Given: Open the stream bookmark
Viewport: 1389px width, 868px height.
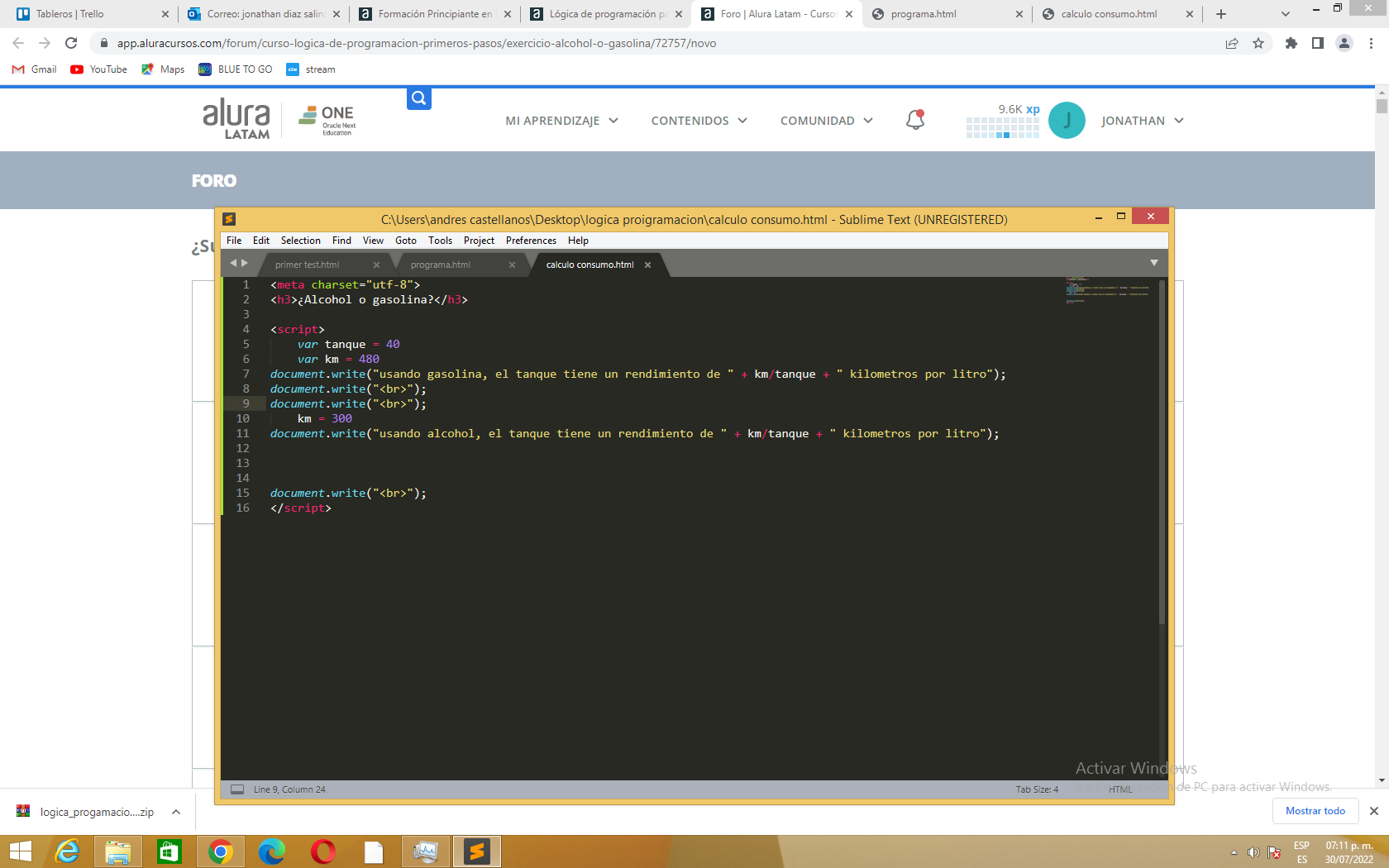Looking at the screenshot, I should pyautogui.click(x=311, y=69).
